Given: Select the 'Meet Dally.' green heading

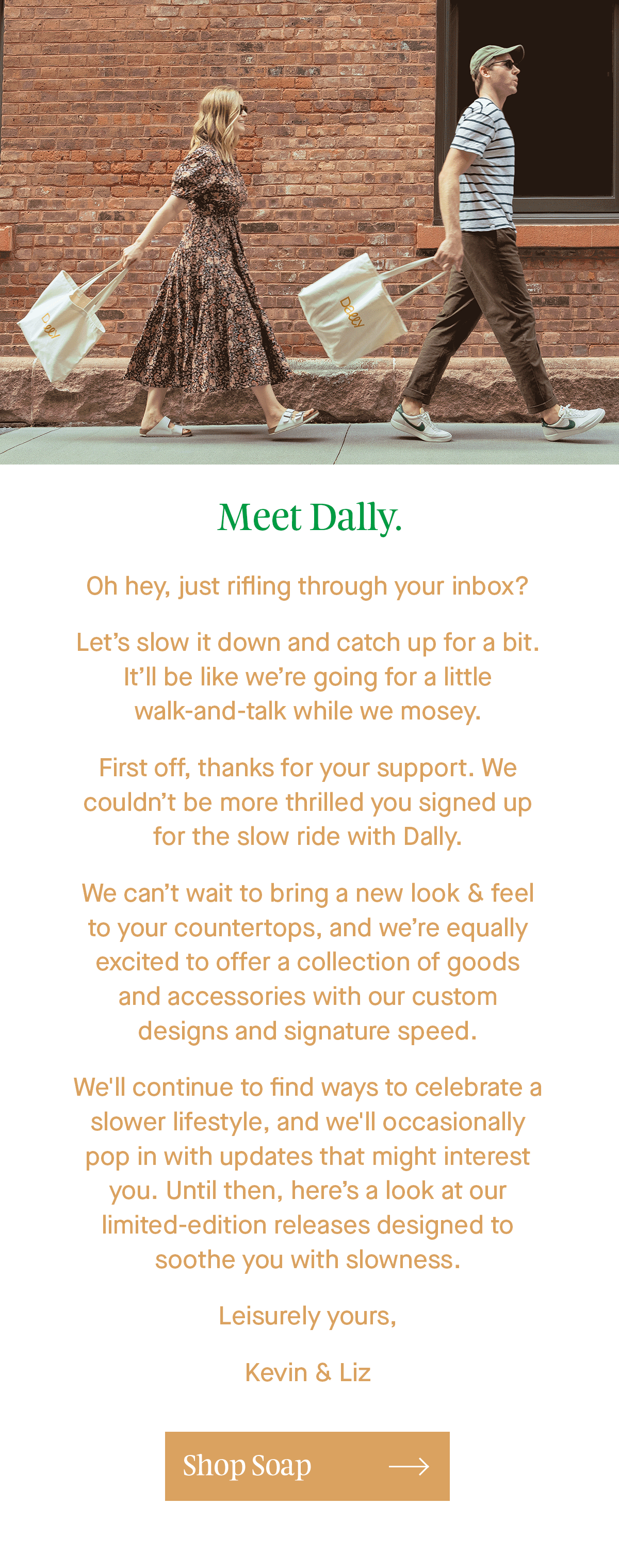Looking at the screenshot, I should click(309, 518).
